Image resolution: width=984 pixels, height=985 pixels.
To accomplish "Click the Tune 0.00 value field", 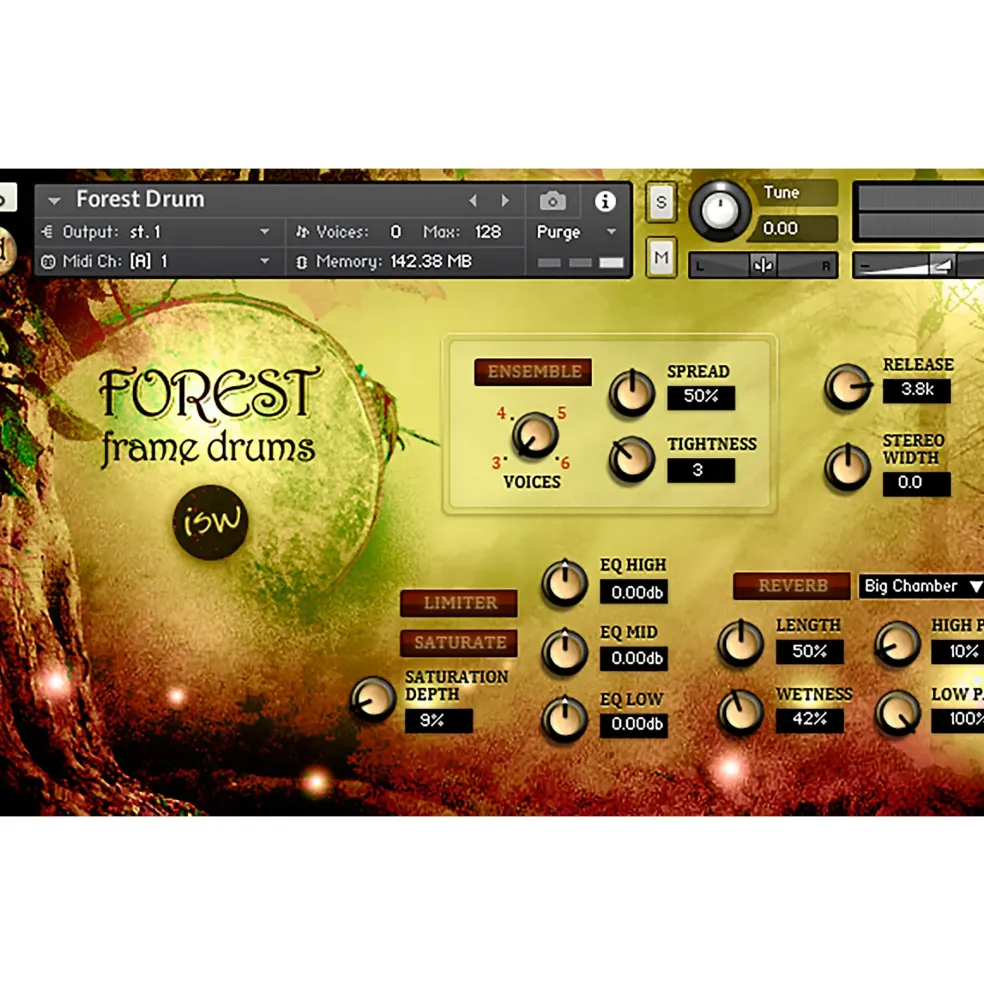I will click(794, 228).
